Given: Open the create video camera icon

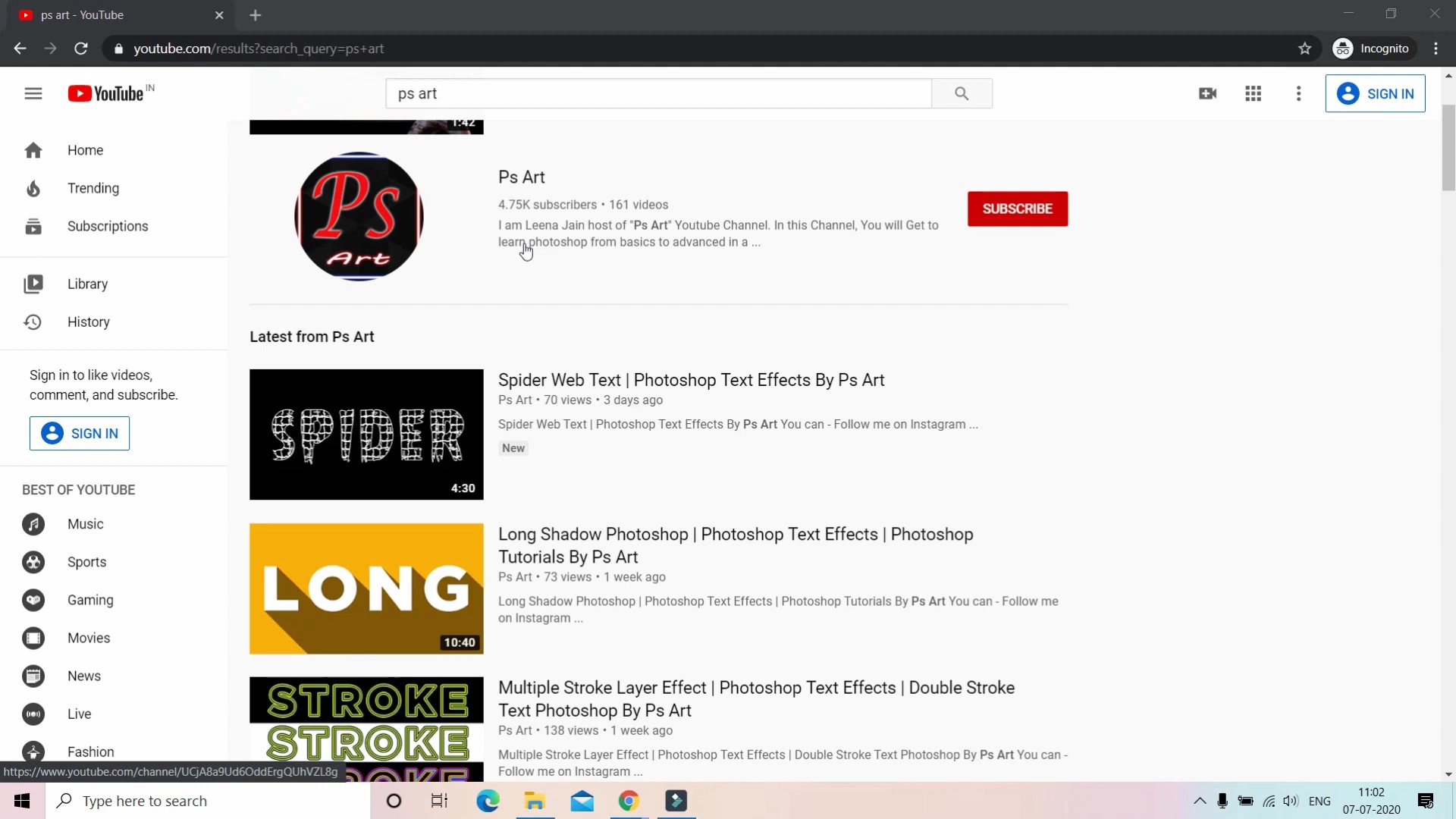Looking at the screenshot, I should click(1208, 93).
